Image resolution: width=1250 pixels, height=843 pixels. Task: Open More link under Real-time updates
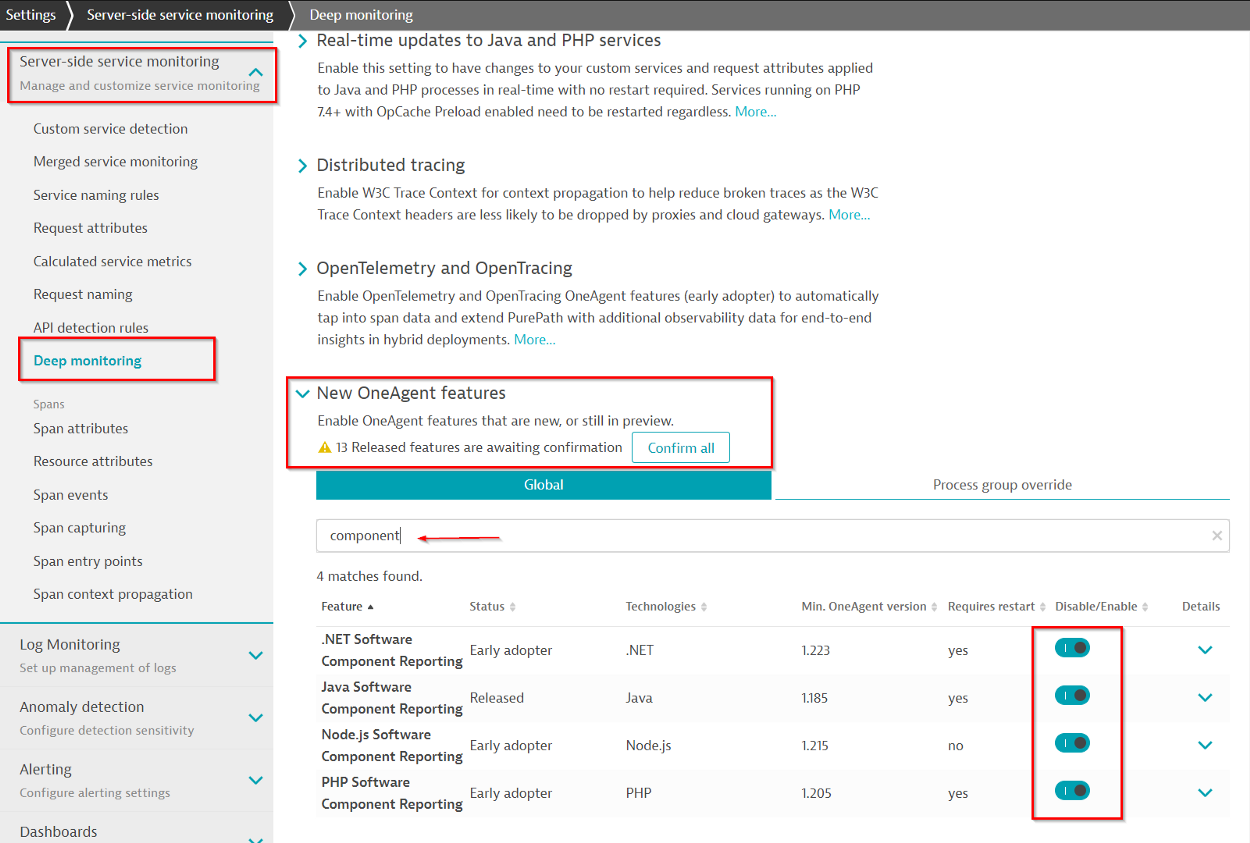pyautogui.click(x=755, y=112)
